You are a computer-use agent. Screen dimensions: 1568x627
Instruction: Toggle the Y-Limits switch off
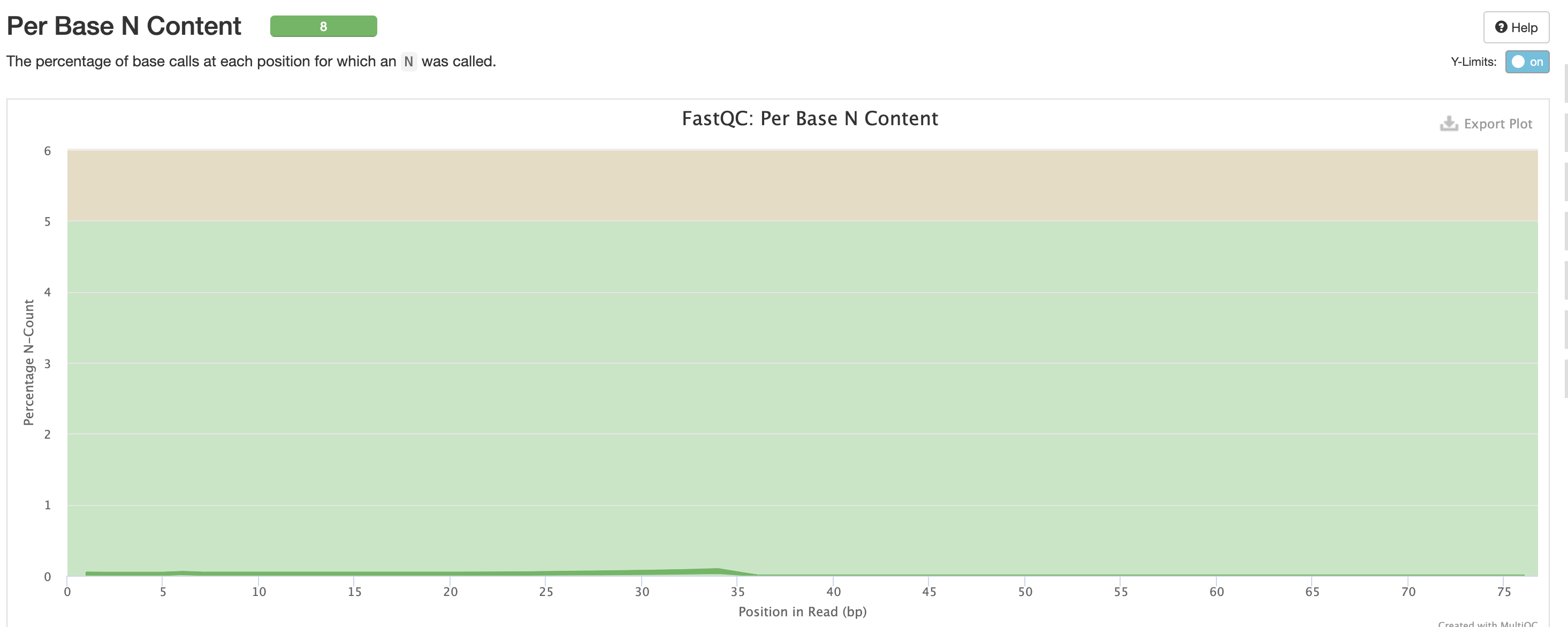(1527, 62)
